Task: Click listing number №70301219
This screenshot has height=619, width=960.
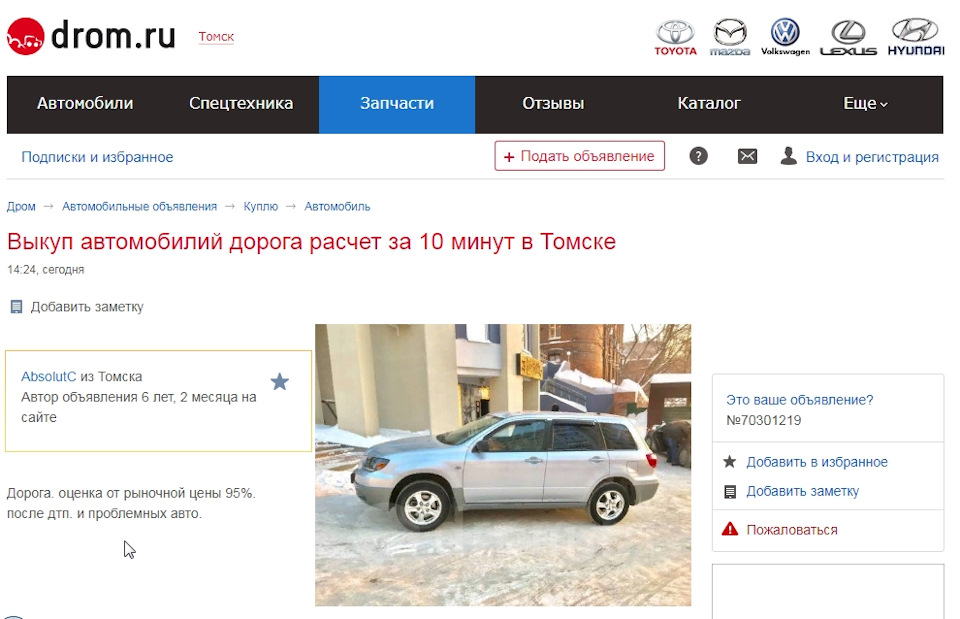Action: [763, 421]
